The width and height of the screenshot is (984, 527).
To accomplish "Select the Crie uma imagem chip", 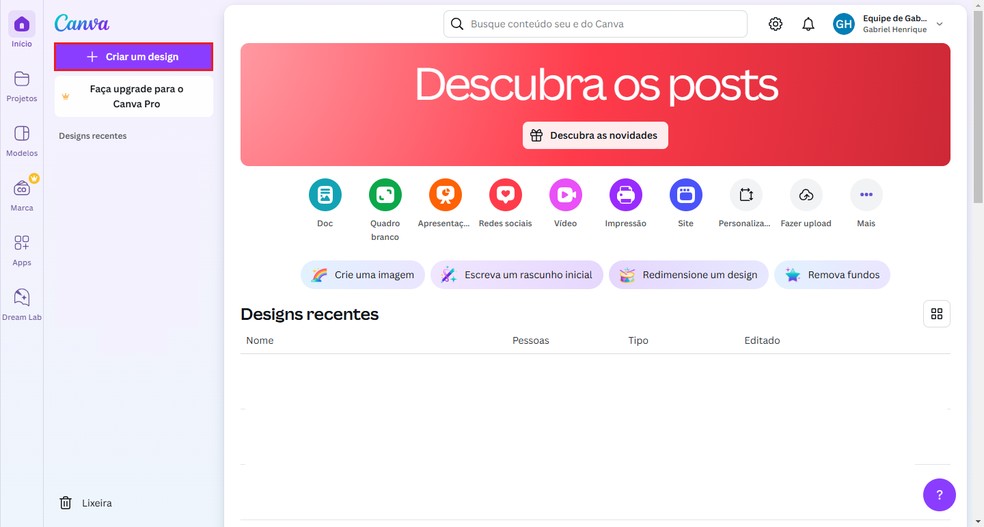I will pyautogui.click(x=363, y=275).
